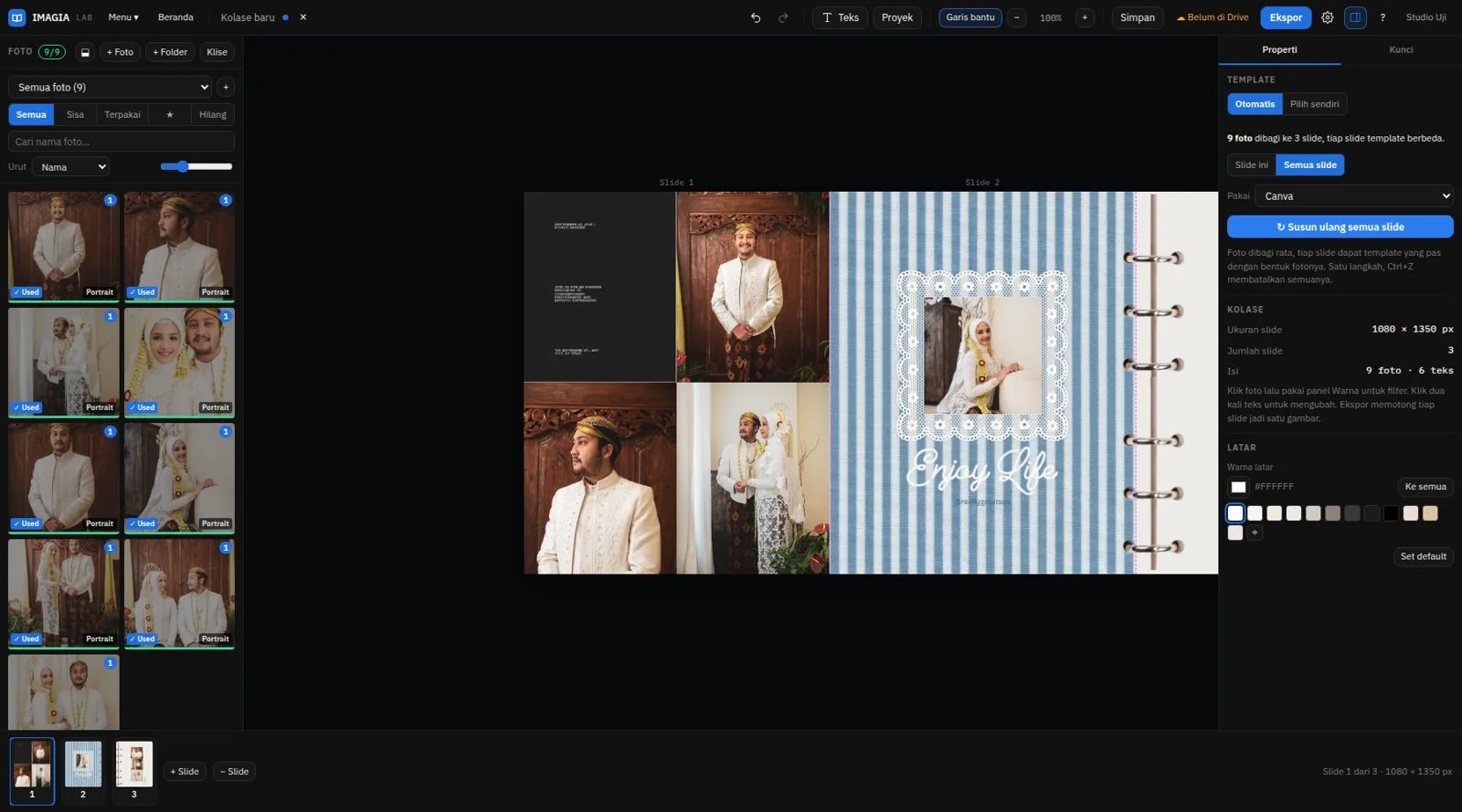
Task: Expand Semua foto (9) album dropdown
Action: click(x=111, y=87)
